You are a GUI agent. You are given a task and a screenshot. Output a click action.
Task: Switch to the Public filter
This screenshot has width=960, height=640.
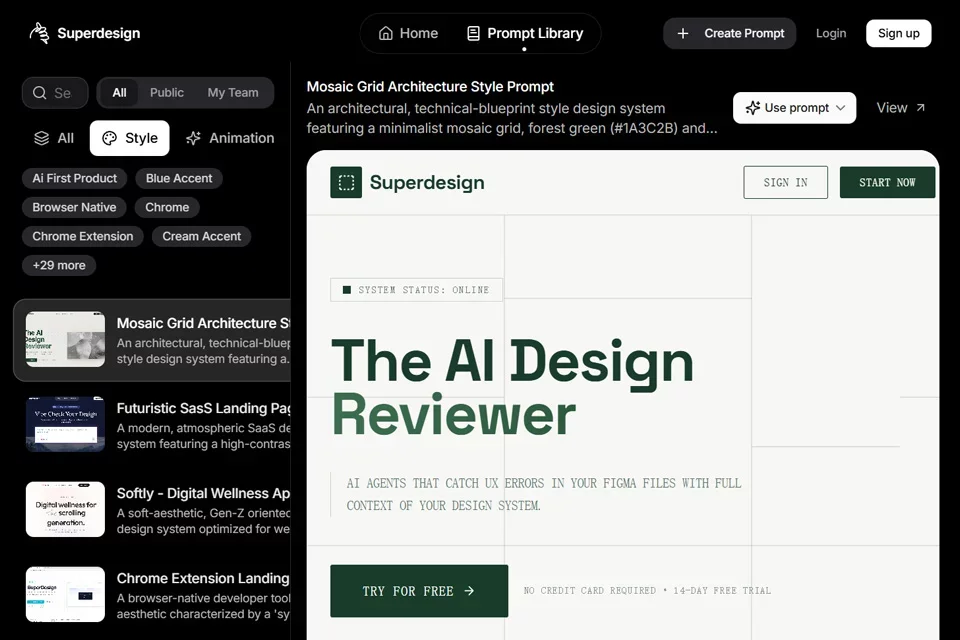167,92
